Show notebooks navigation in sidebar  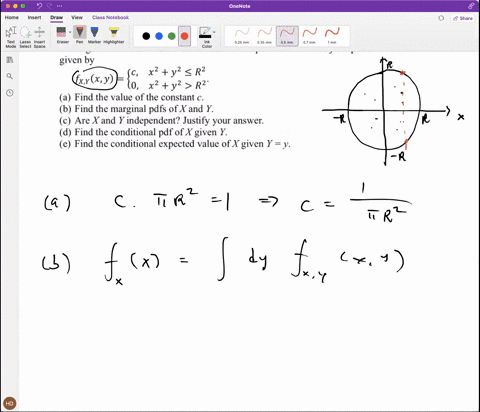tap(10, 60)
